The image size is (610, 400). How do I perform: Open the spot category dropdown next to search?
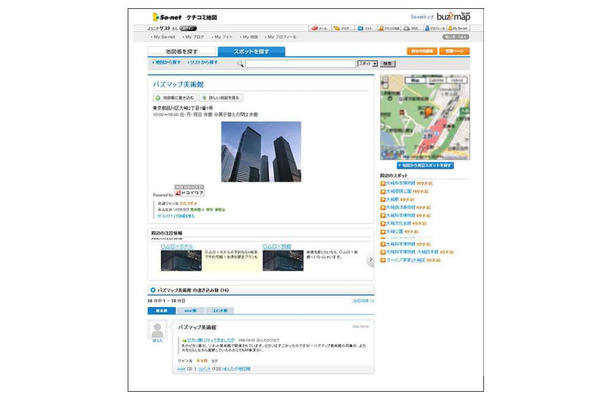point(366,63)
